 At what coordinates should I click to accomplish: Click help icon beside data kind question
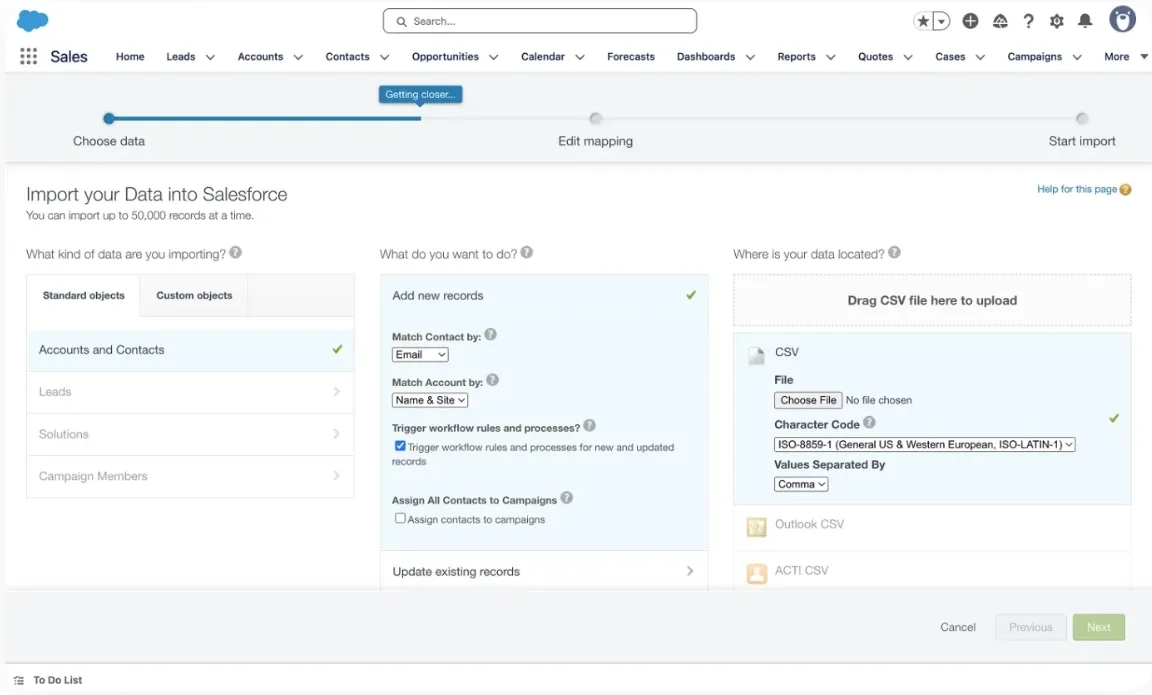[235, 253]
